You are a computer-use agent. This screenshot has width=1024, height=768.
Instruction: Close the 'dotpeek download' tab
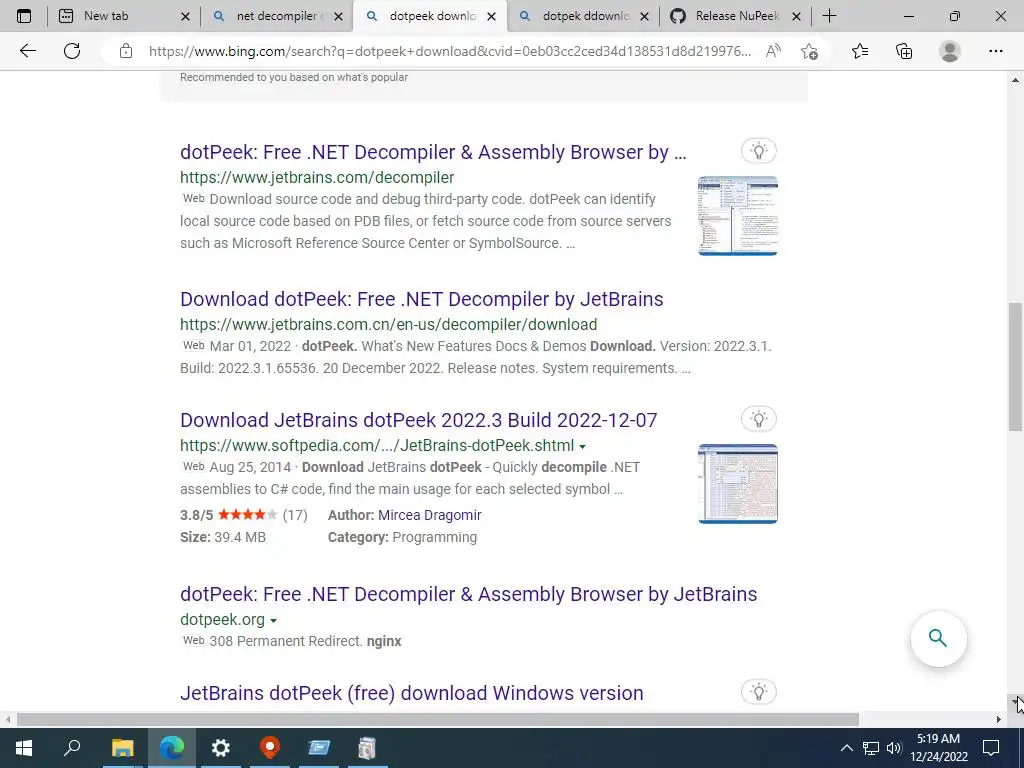[x=492, y=17]
